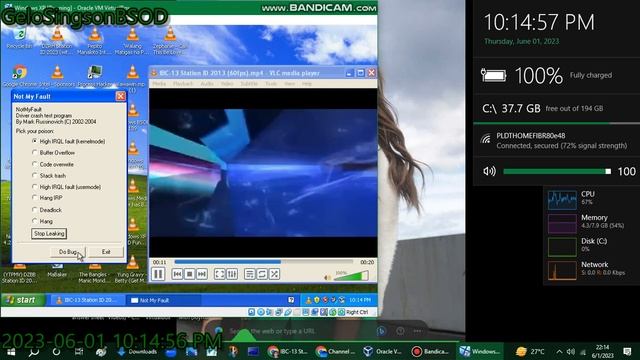Open the VLC Video menu
This screenshot has height=360, width=640.
pyautogui.click(x=227, y=84)
